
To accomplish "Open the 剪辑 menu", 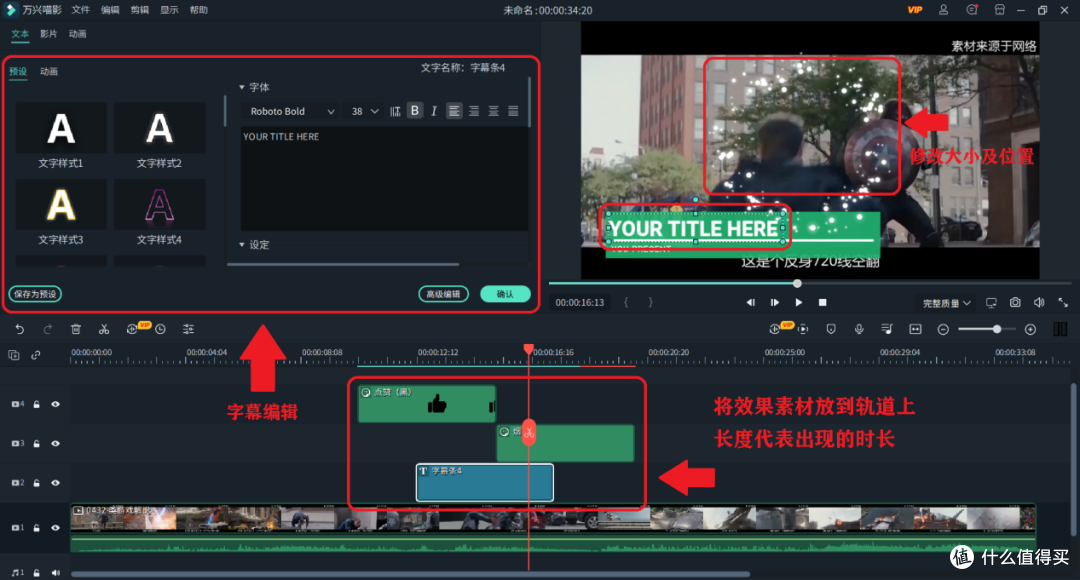I will point(140,10).
